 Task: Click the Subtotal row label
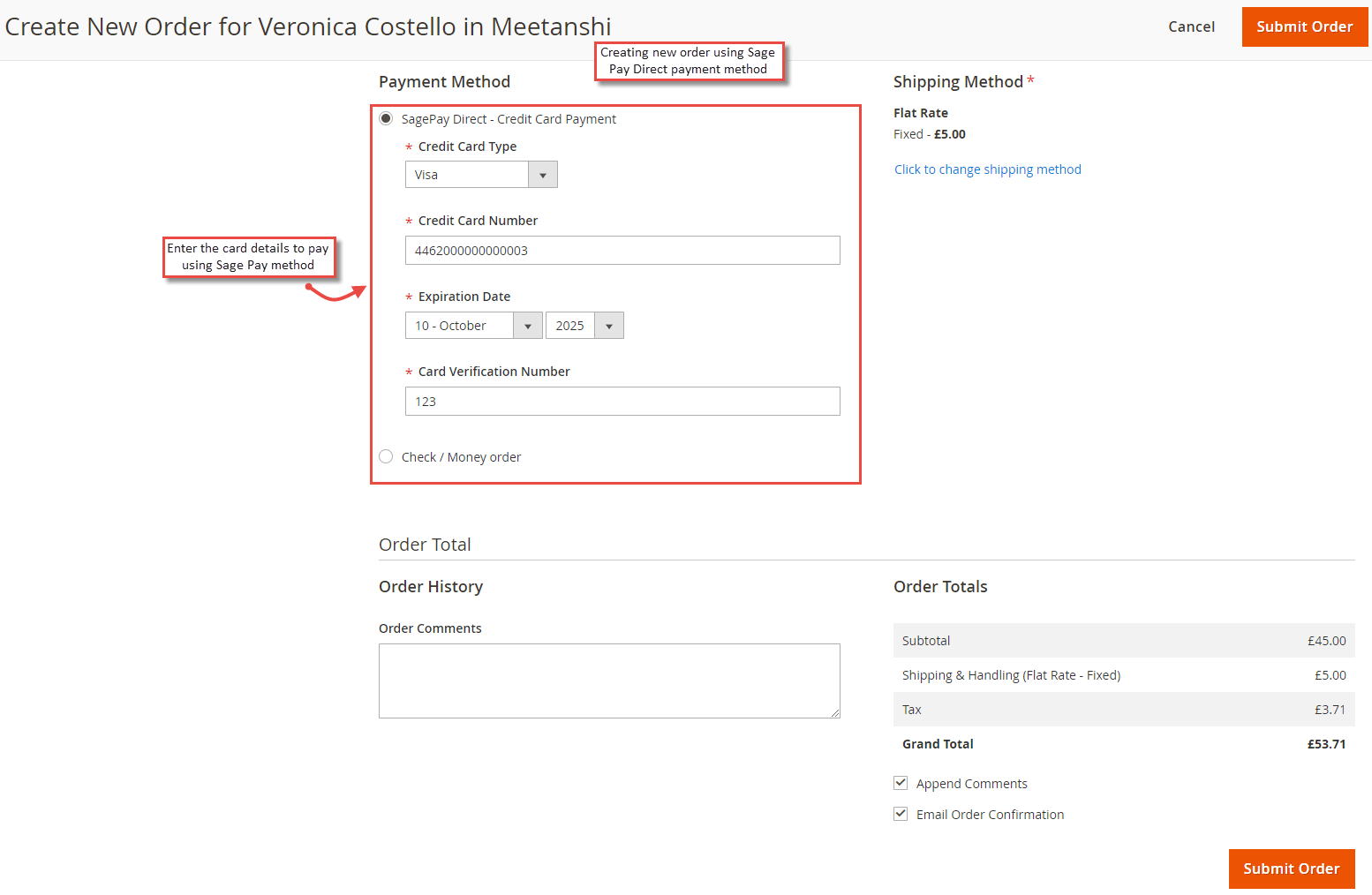coord(926,641)
